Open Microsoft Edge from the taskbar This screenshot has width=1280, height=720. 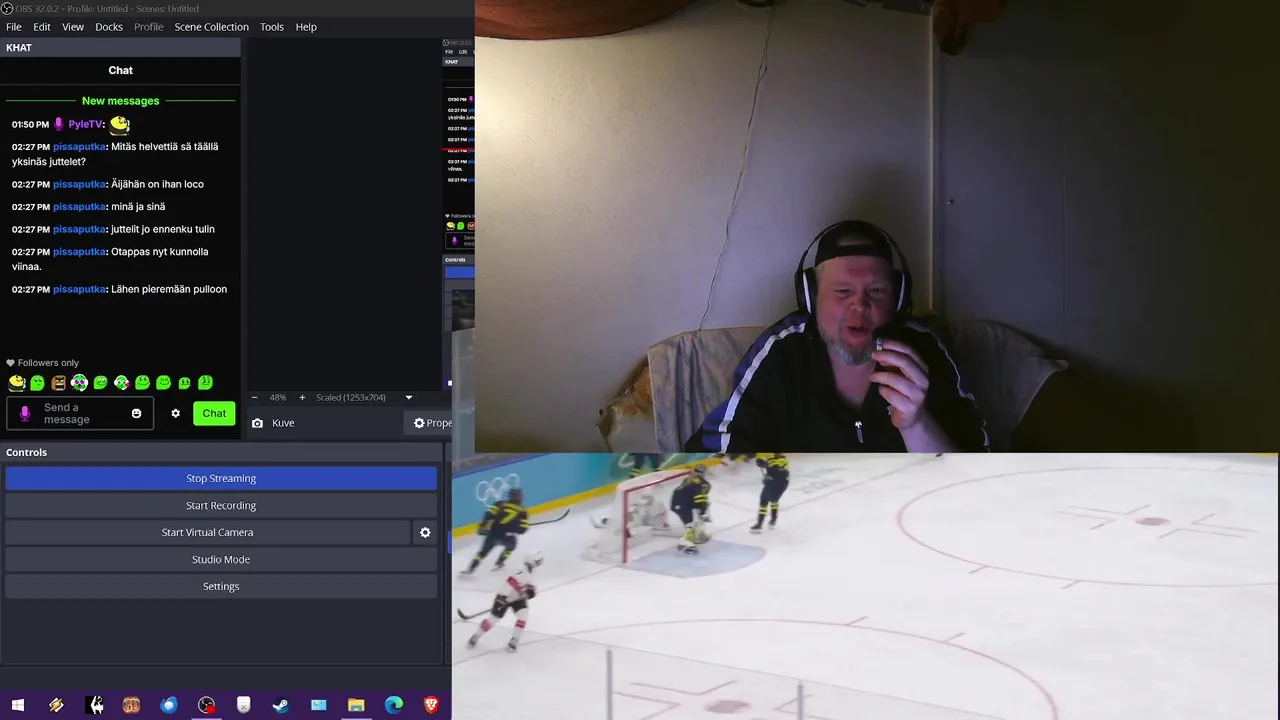[x=394, y=705]
